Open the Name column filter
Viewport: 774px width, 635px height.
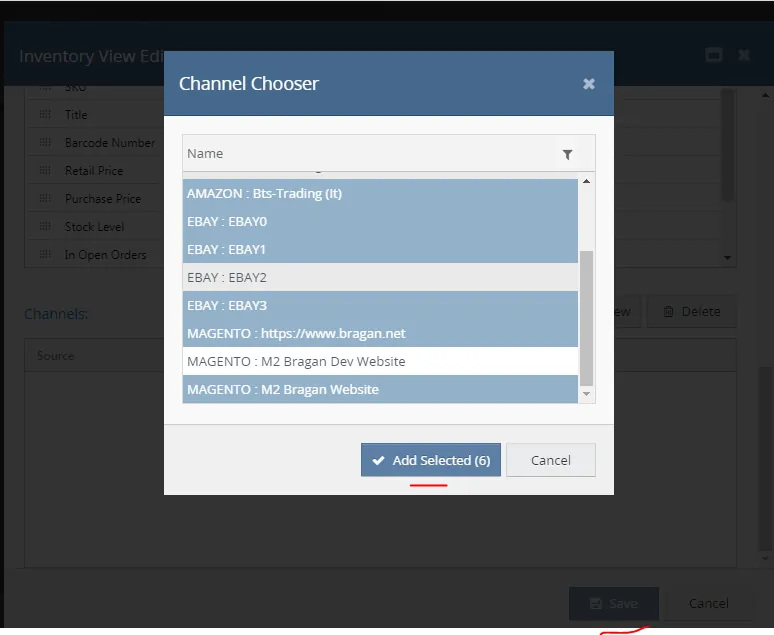pos(568,155)
